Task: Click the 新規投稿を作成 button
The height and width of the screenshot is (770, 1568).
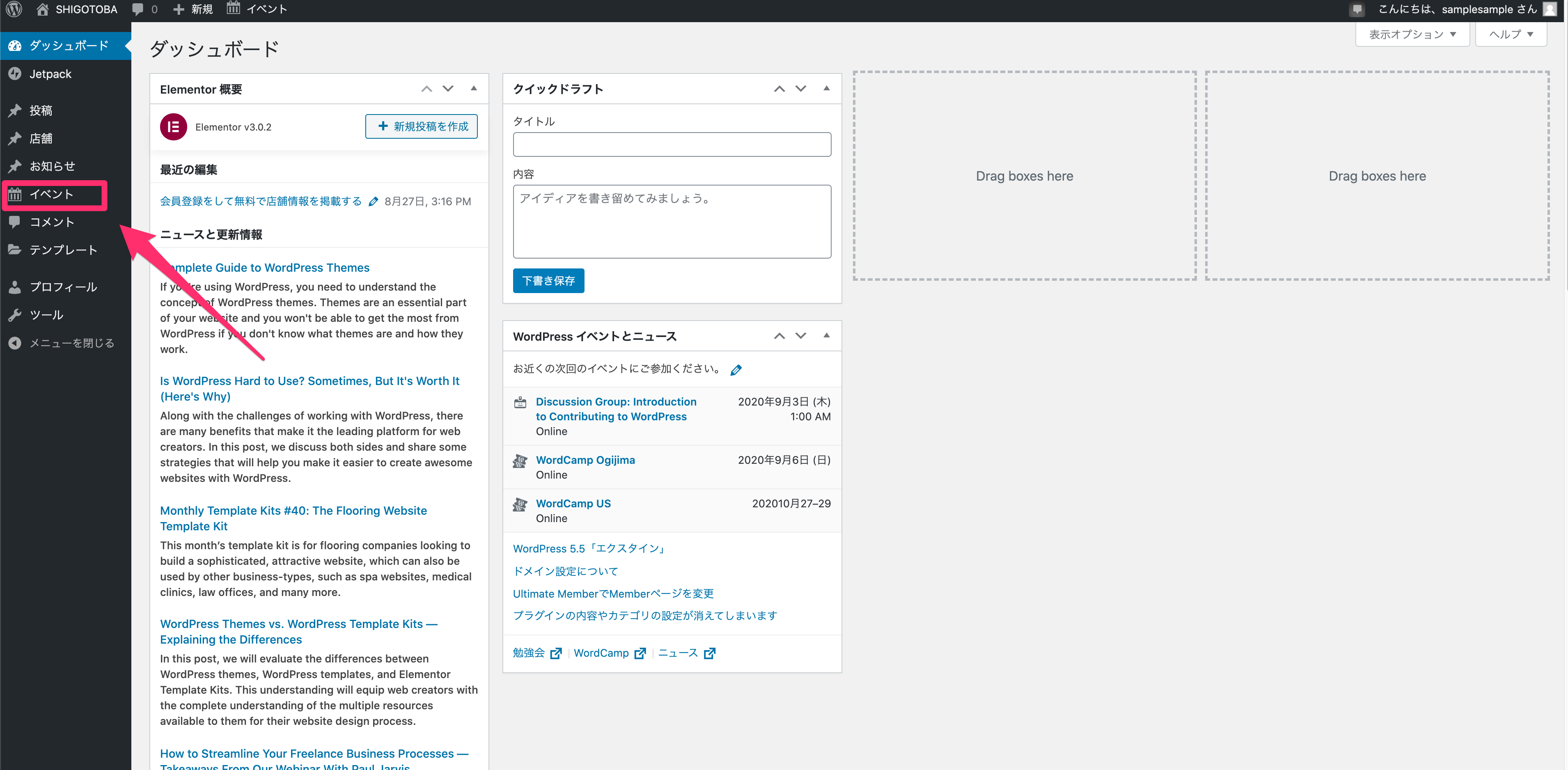Action: pyautogui.click(x=421, y=126)
